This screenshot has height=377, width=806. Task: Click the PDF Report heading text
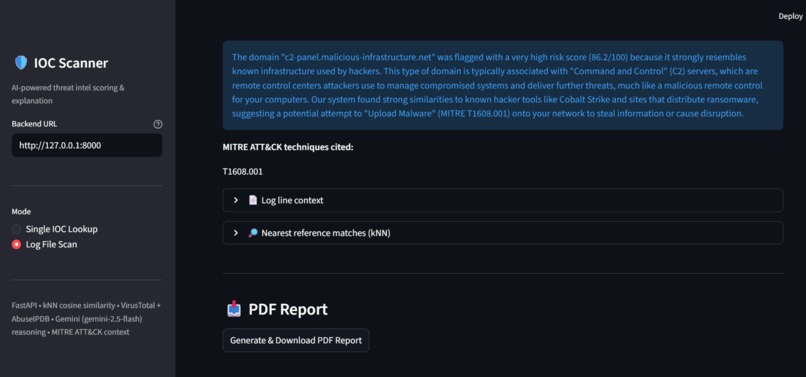point(288,310)
